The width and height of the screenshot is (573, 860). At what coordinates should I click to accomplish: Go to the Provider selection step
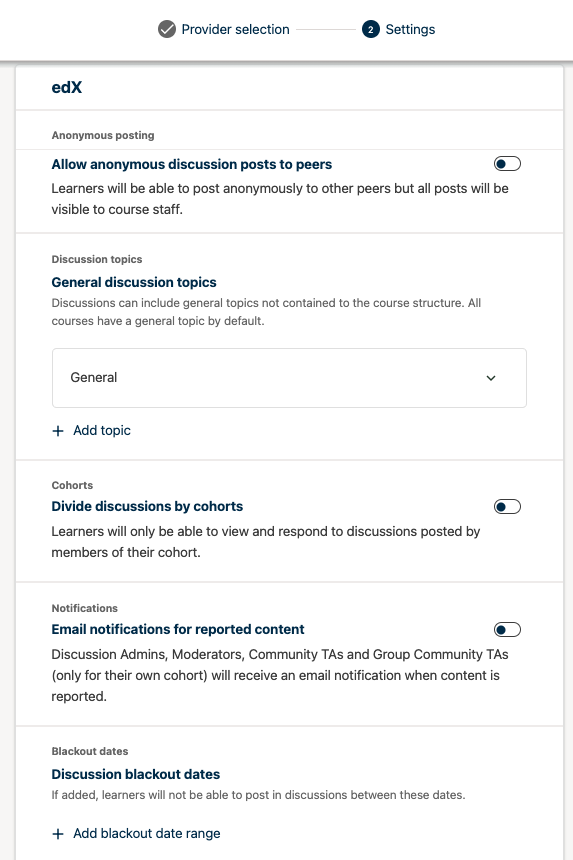235,29
